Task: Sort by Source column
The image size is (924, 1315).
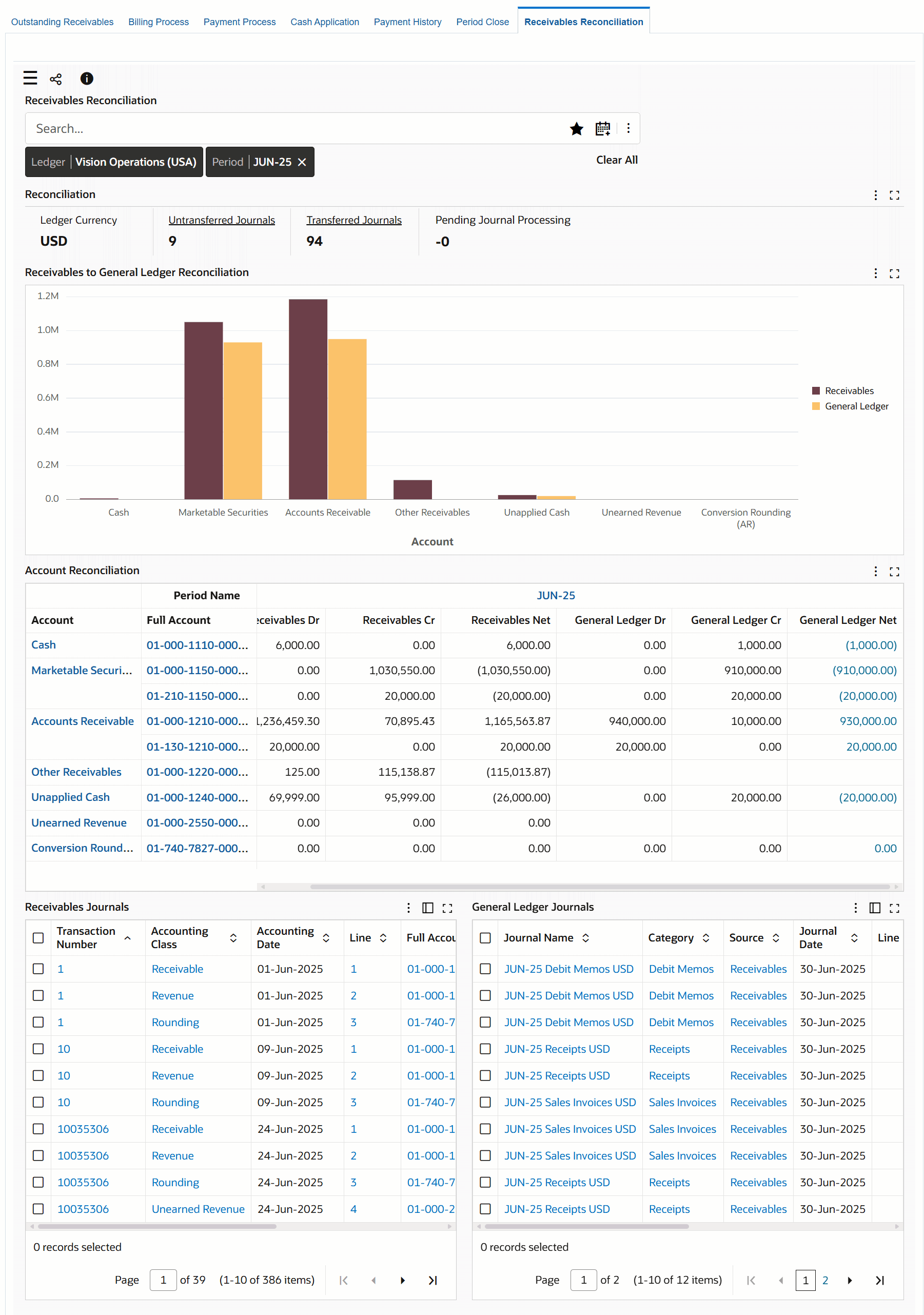Action: pyautogui.click(x=776, y=937)
